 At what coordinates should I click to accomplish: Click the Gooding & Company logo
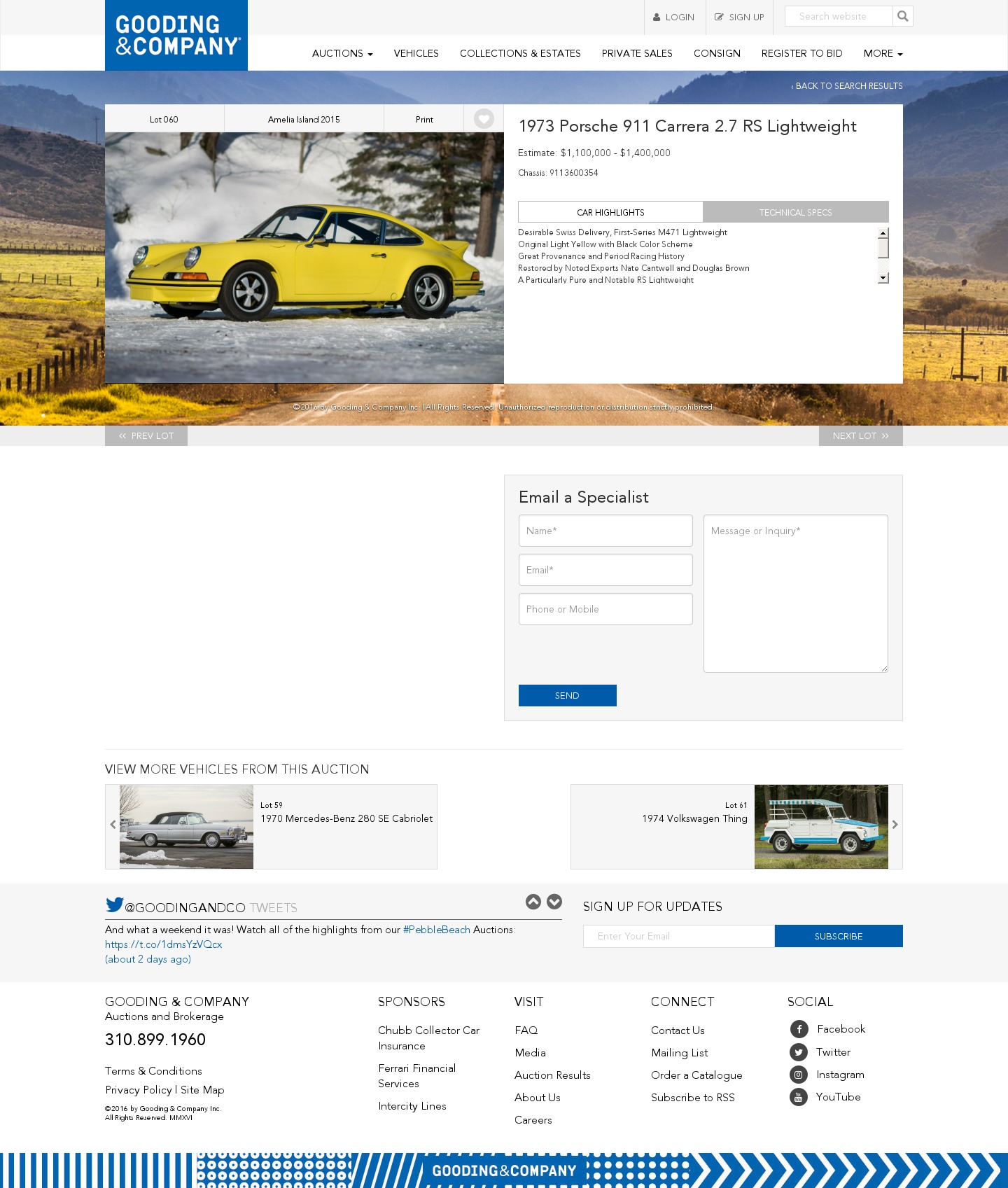click(176, 35)
